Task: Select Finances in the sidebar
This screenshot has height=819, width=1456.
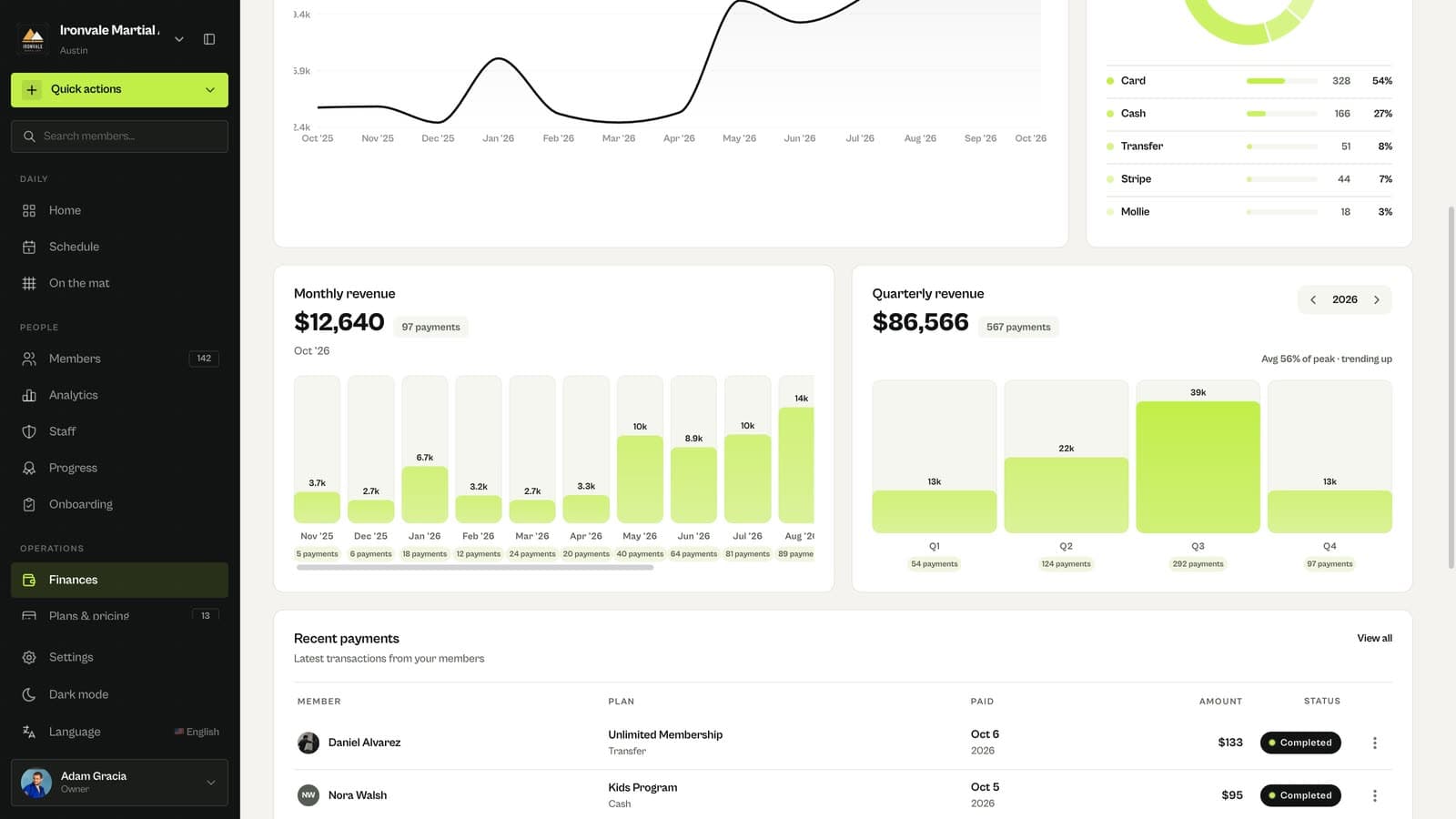Action: click(119, 580)
